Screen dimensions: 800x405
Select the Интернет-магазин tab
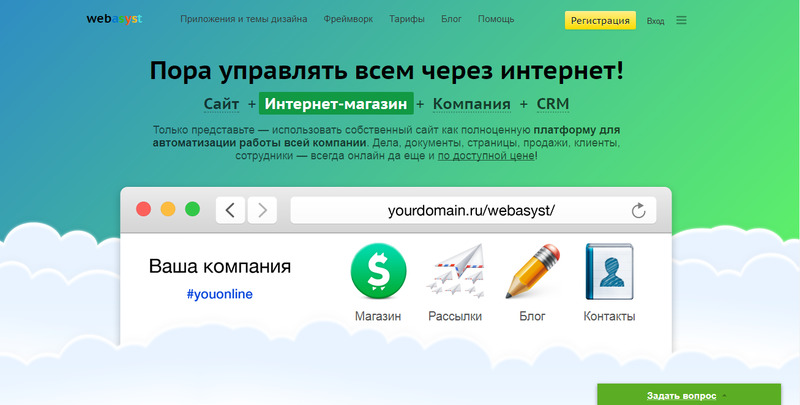click(x=336, y=104)
